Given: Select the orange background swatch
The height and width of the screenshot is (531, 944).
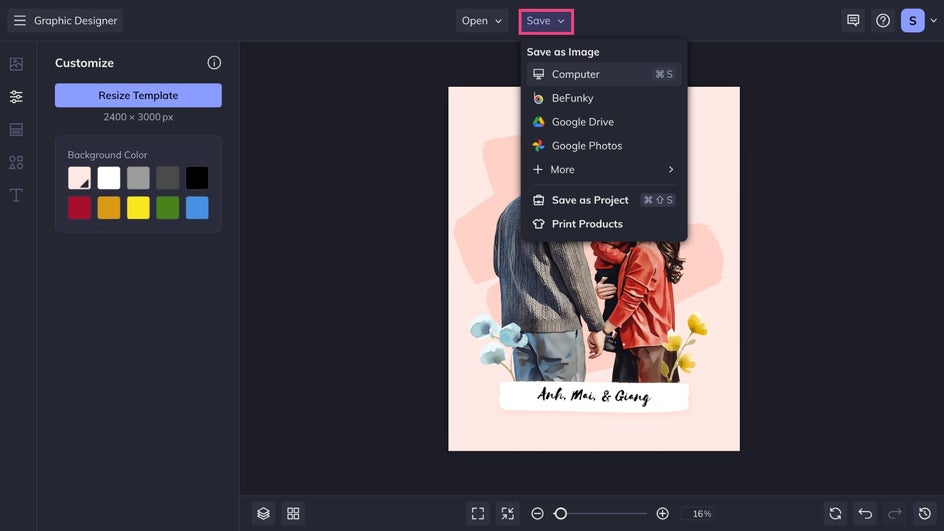Looking at the screenshot, I should click(109, 208).
